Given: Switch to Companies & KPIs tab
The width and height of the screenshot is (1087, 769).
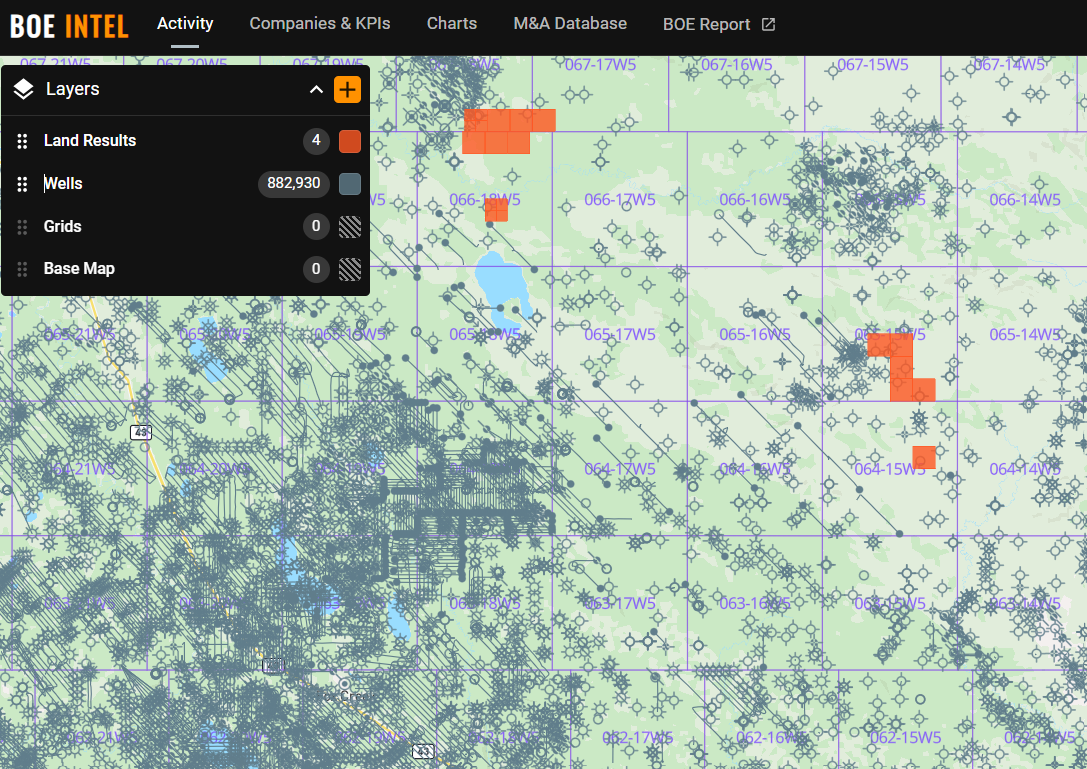Looking at the screenshot, I should click(x=320, y=24).
